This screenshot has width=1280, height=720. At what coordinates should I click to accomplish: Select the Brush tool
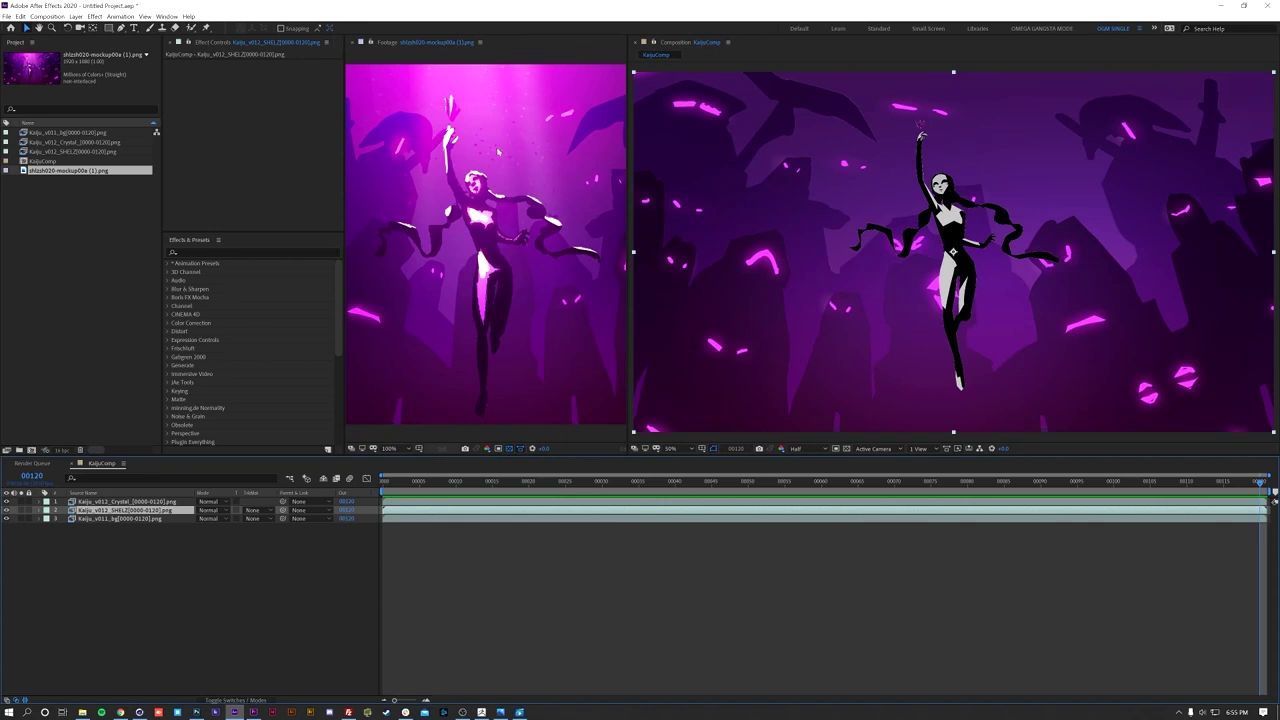(149, 28)
